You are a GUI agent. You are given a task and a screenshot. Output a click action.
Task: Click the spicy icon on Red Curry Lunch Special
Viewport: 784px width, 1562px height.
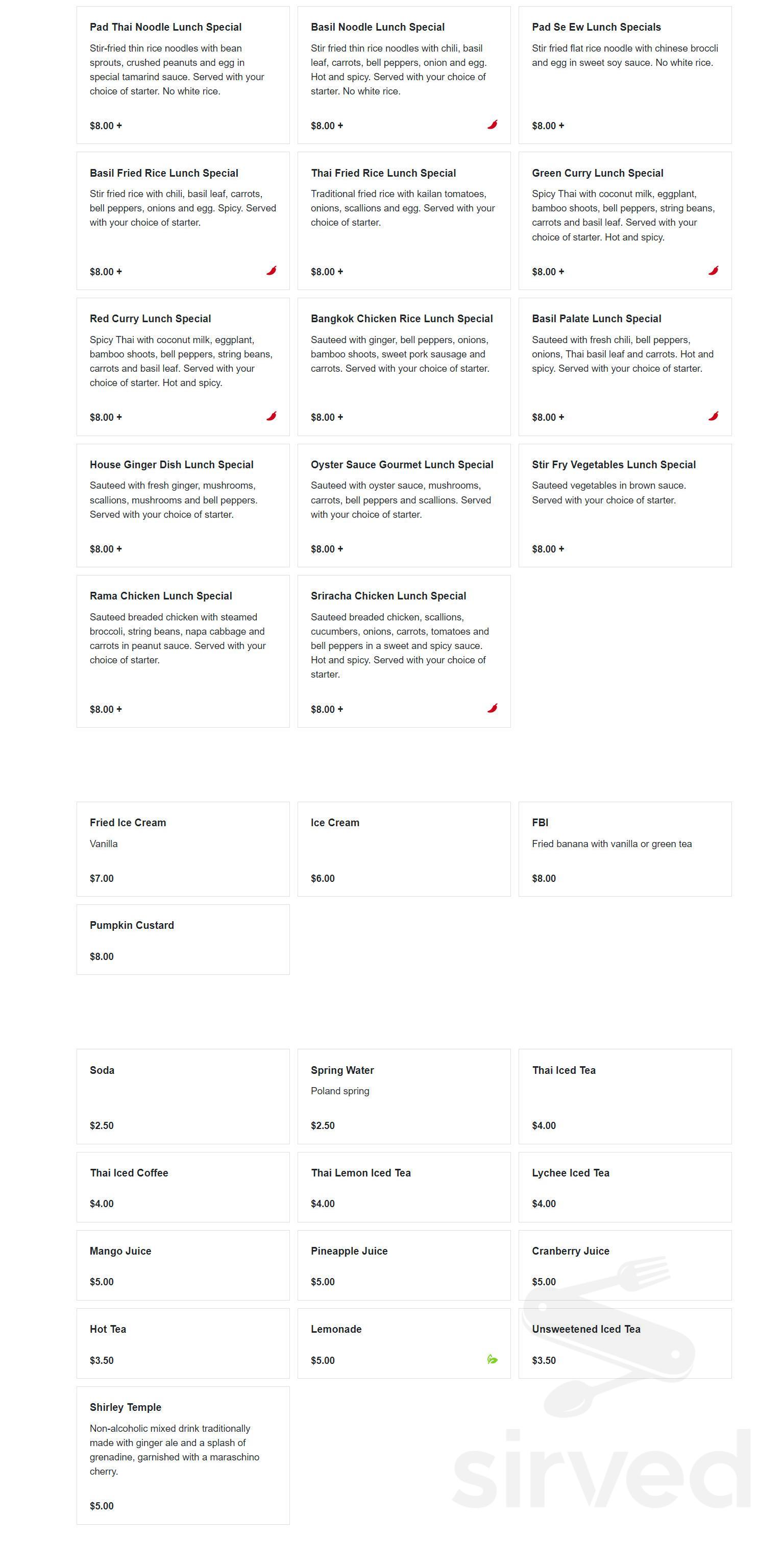[271, 416]
